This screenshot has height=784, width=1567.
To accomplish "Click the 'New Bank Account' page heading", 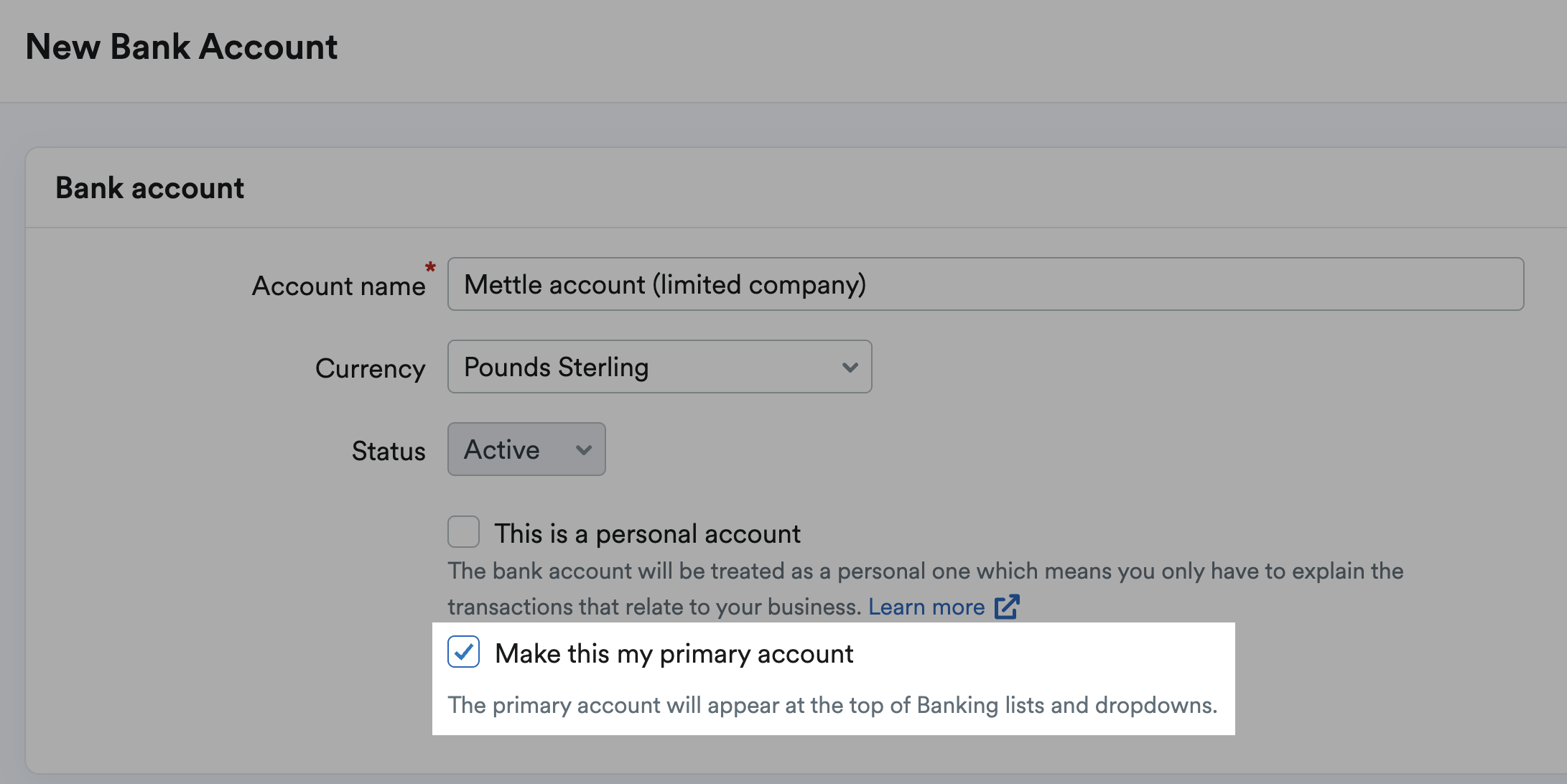I will point(182,47).
